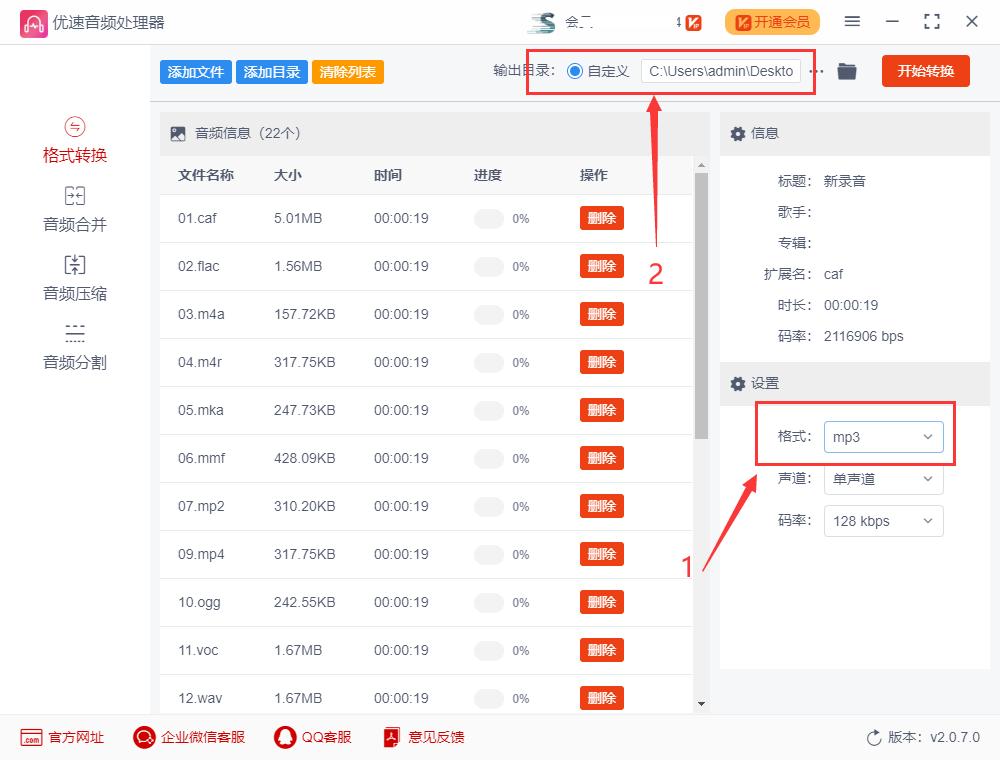
Task: Click the progress bar of 02.flac
Action: pyautogui.click(x=489, y=266)
